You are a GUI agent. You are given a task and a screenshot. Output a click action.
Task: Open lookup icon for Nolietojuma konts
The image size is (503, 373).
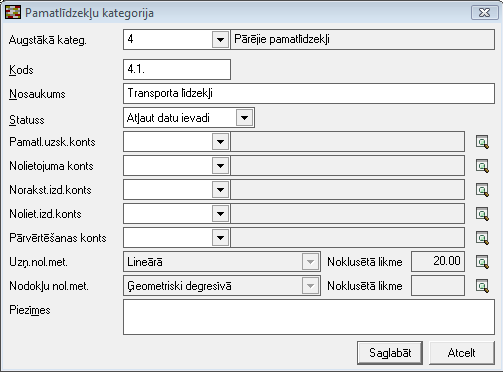(482, 166)
